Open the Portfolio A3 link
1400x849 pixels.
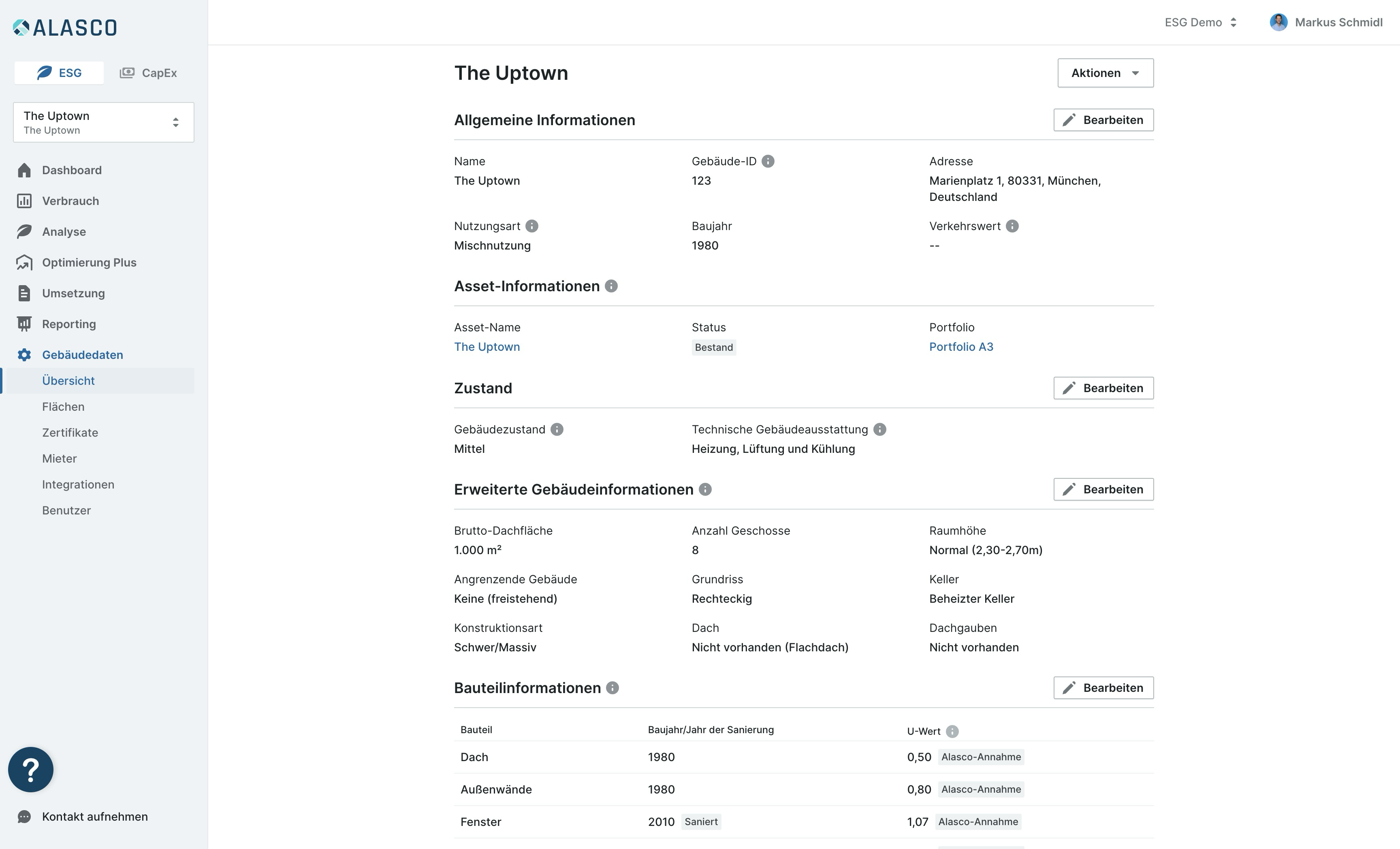(961, 347)
